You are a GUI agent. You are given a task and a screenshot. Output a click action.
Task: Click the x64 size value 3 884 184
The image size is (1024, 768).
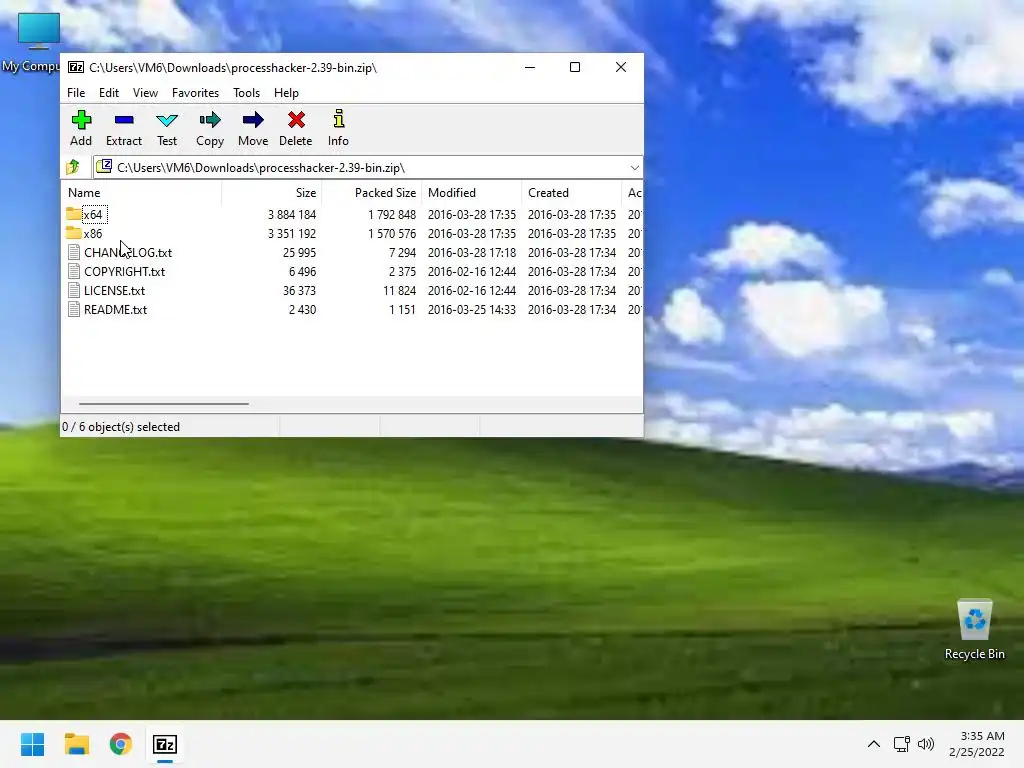pyautogui.click(x=292, y=214)
